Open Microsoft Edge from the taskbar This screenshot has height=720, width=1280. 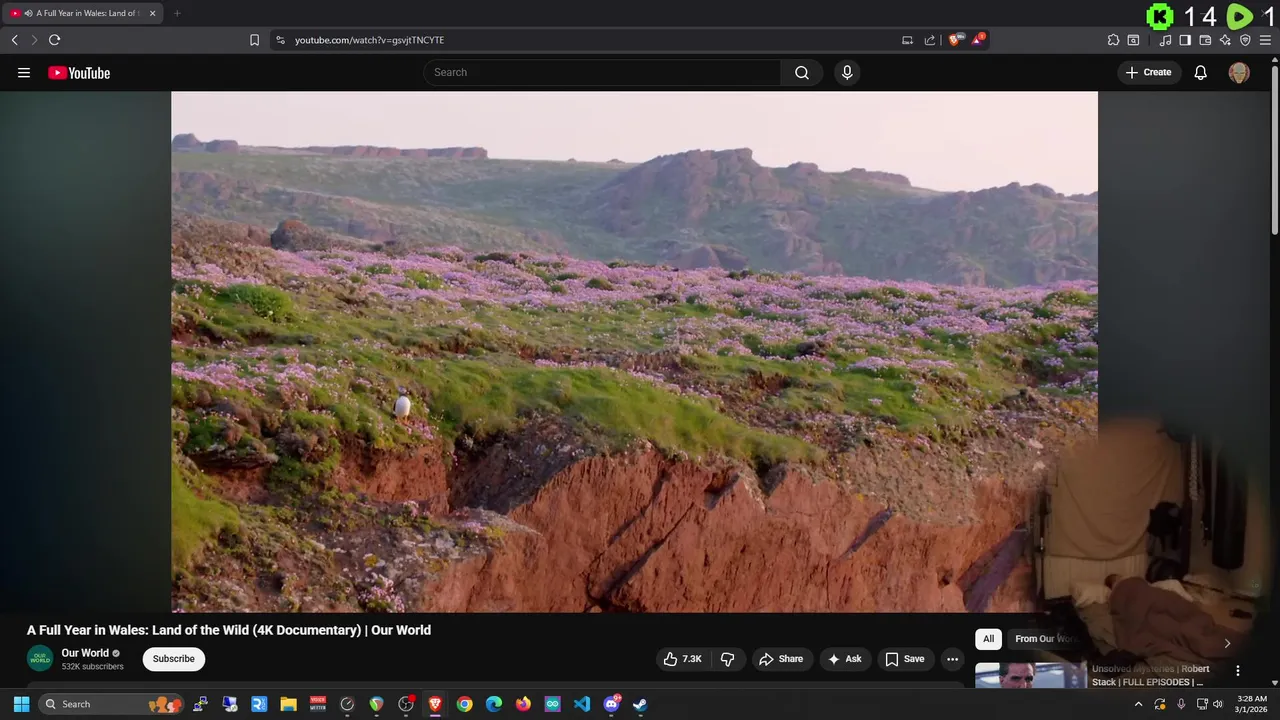(494, 704)
